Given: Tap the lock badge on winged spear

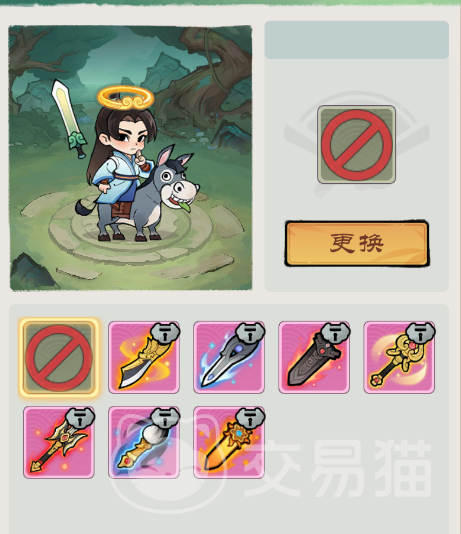Looking at the screenshot, I should [80, 419].
